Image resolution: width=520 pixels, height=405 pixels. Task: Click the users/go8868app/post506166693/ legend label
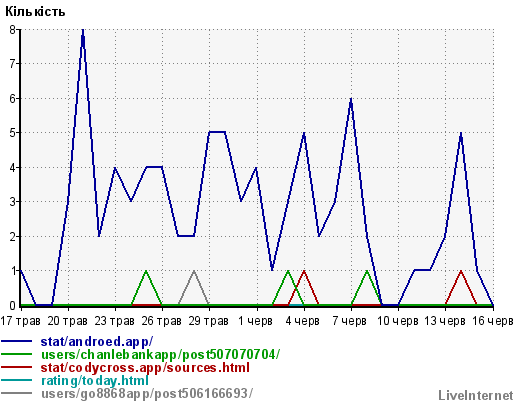[147, 393]
